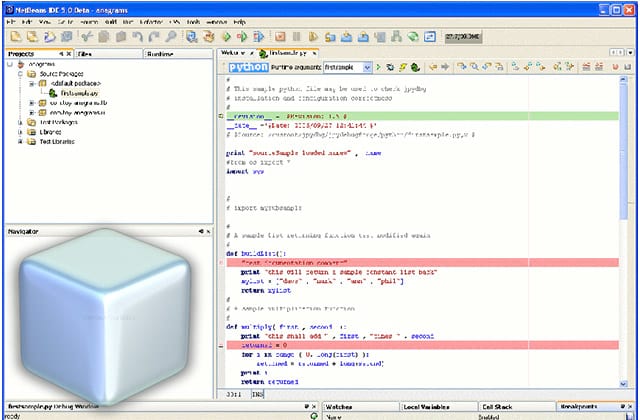Select the firstsample.py editor tab

point(287,53)
